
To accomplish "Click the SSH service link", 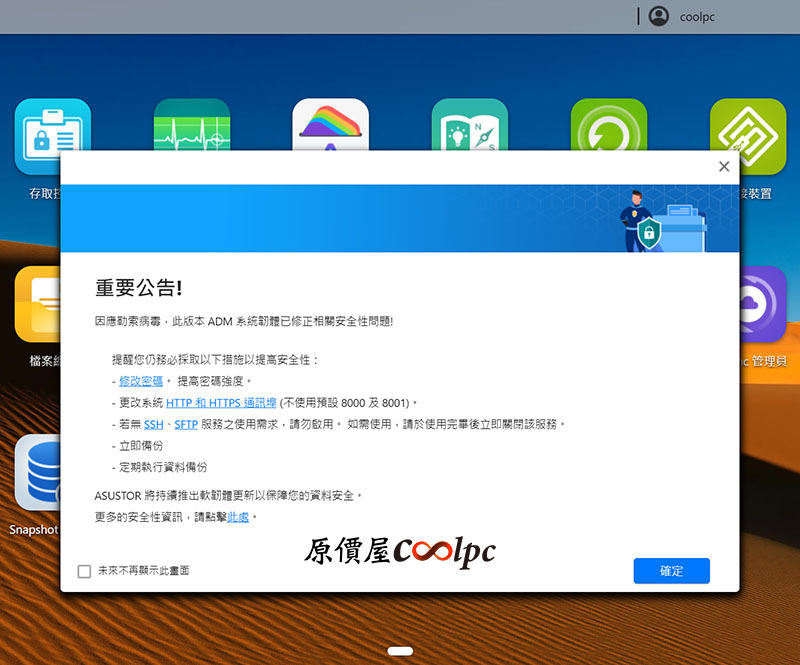I will [x=153, y=424].
